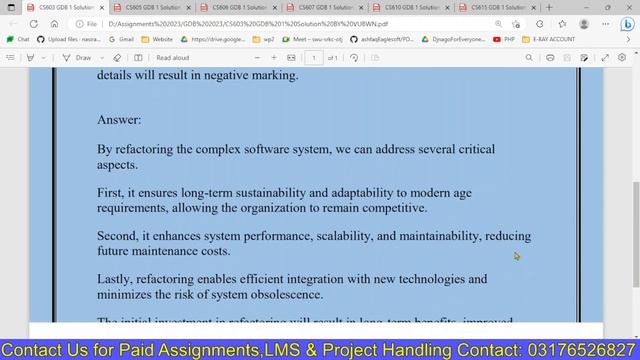Open the Gmail bookmark
Image resolution: width=640 pixels, height=360 pixels.
pyautogui.click(x=121, y=40)
